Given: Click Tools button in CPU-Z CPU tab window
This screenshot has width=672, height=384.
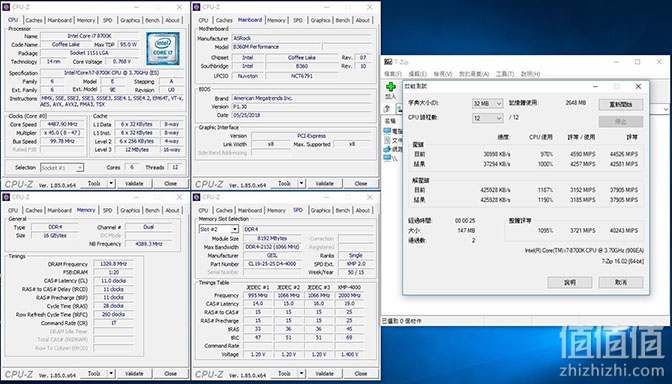Looking at the screenshot, I should pyautogui.click(x=94, y=183).
